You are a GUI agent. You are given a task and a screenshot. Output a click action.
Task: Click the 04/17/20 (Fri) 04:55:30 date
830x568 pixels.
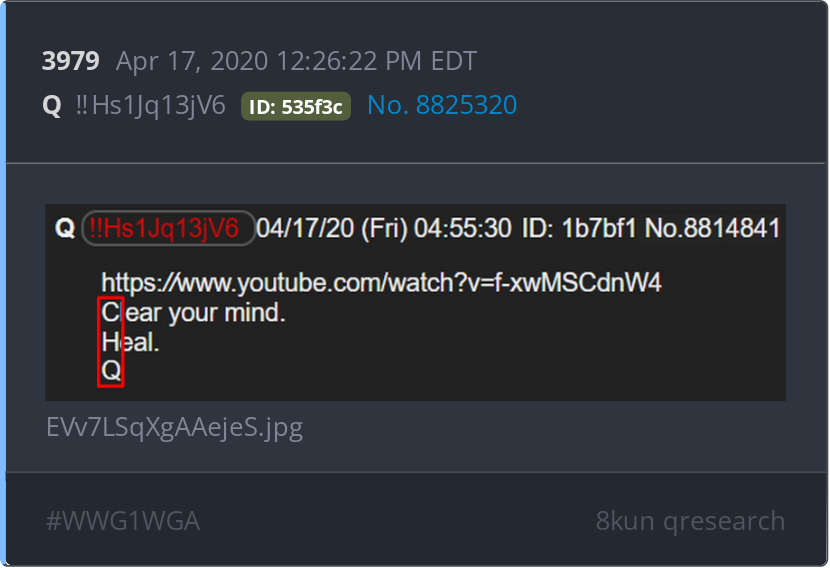384,228
